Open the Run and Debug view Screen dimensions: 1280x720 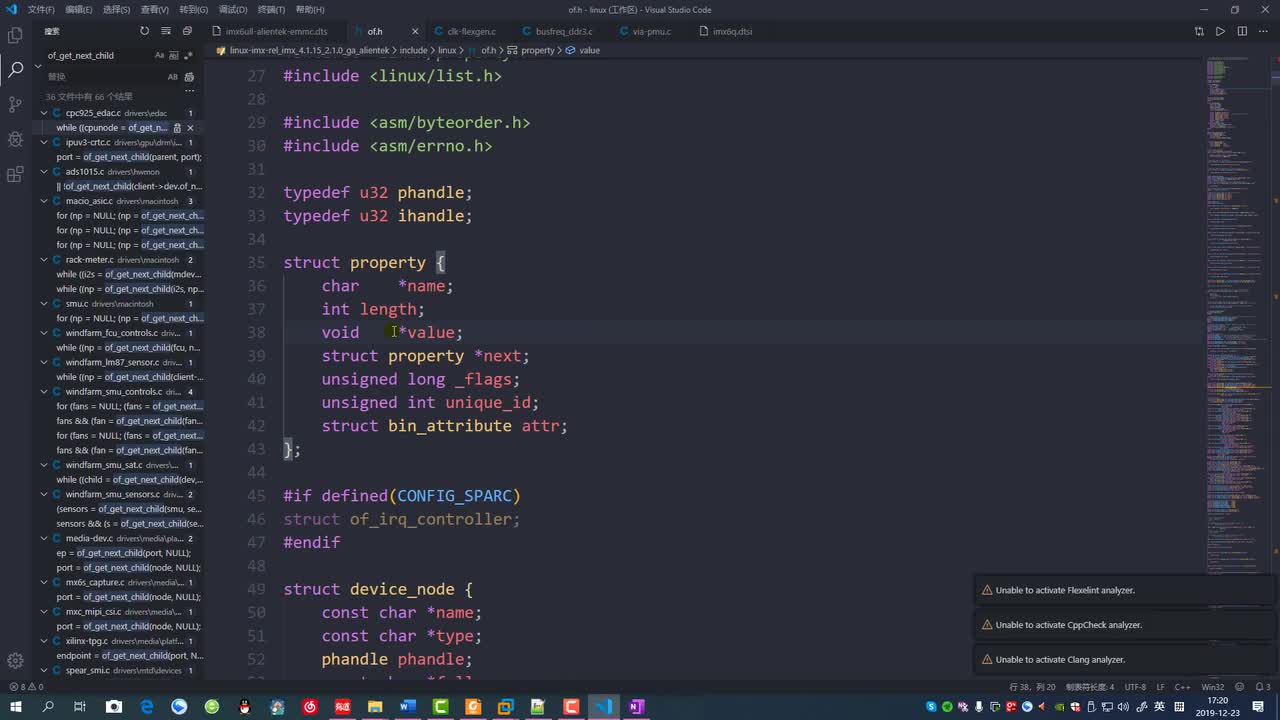(15, 139)
